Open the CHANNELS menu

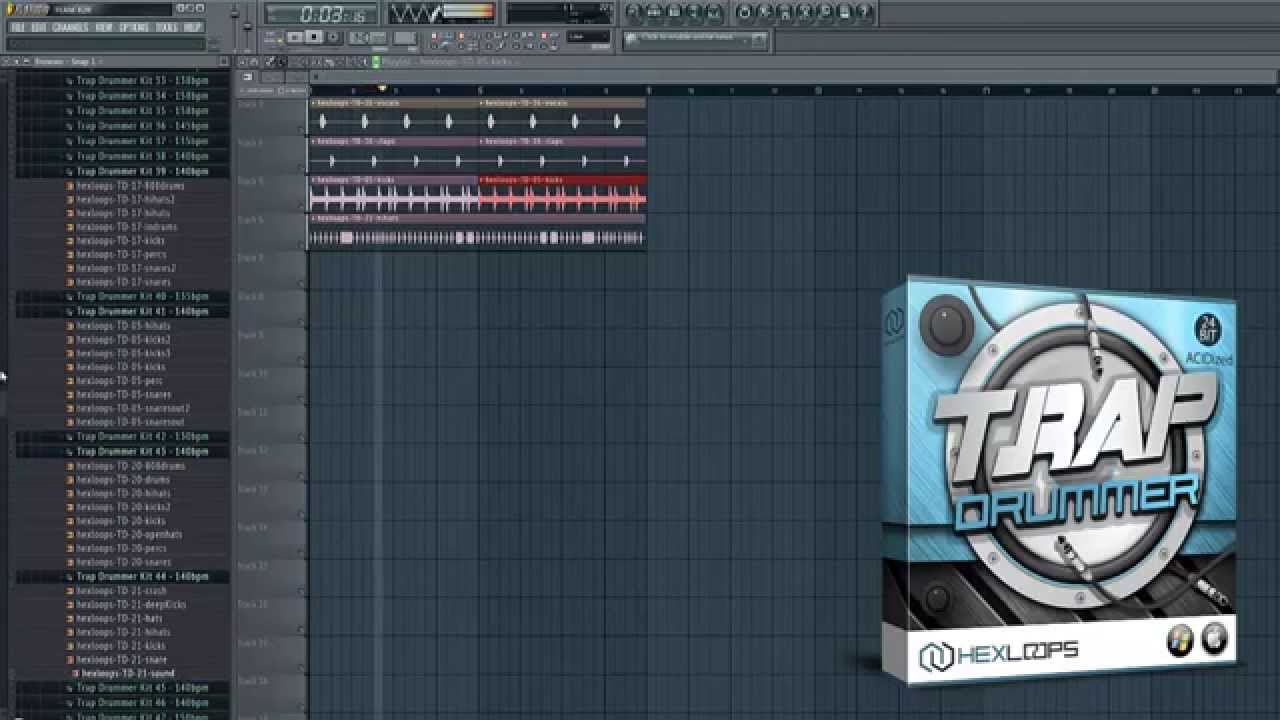(x=70, y=27)
